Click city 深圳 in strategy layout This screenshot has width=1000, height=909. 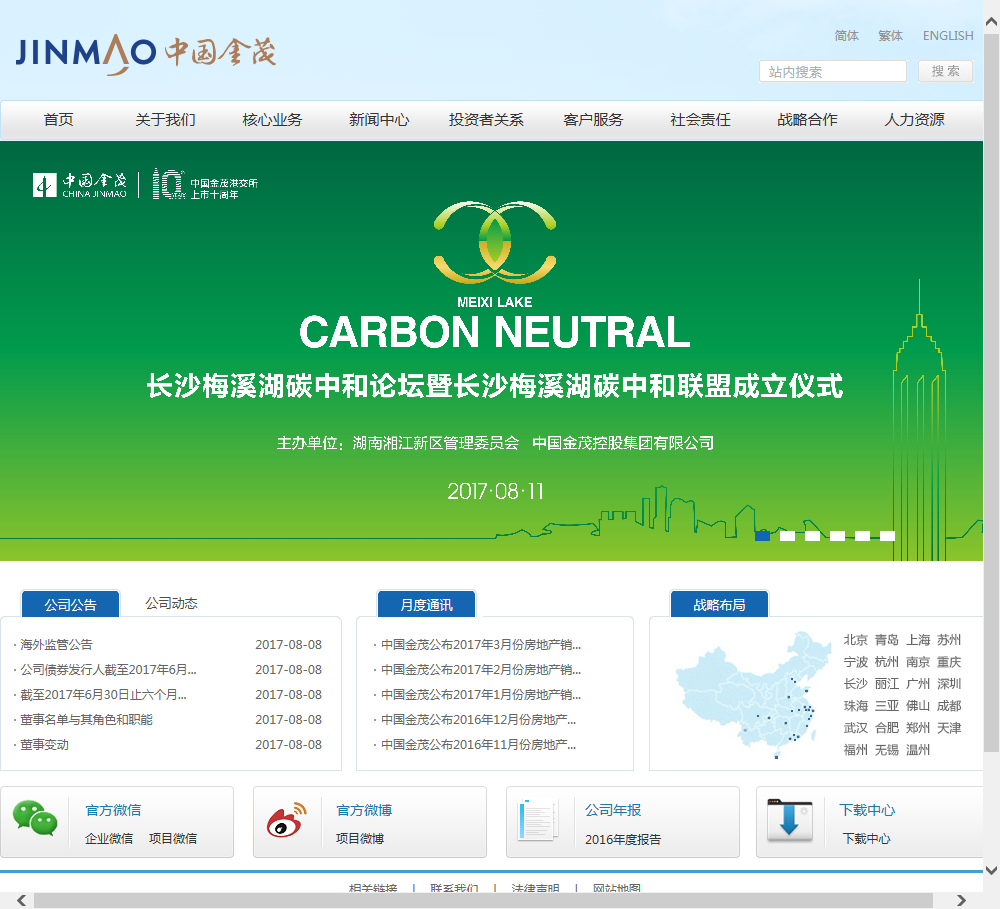(949, 684)
